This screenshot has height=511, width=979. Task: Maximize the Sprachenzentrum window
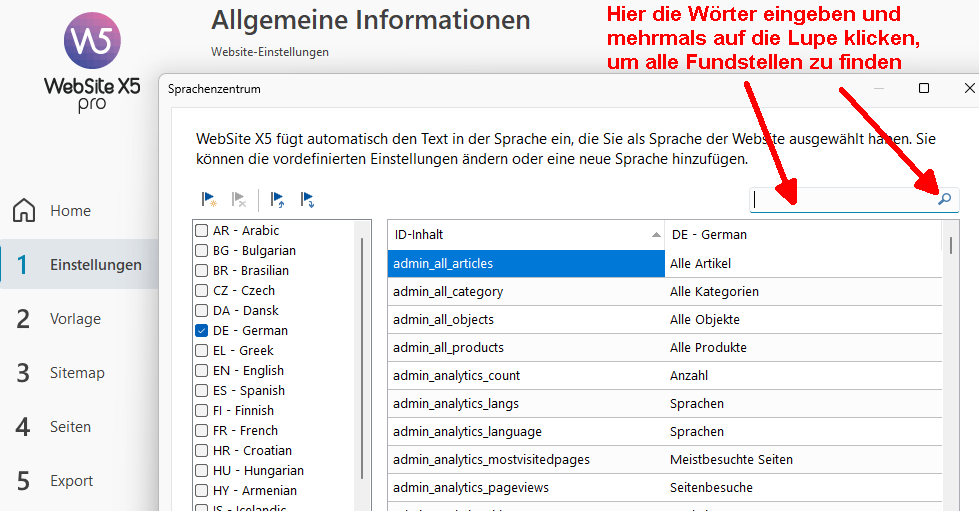click(924, 89)
